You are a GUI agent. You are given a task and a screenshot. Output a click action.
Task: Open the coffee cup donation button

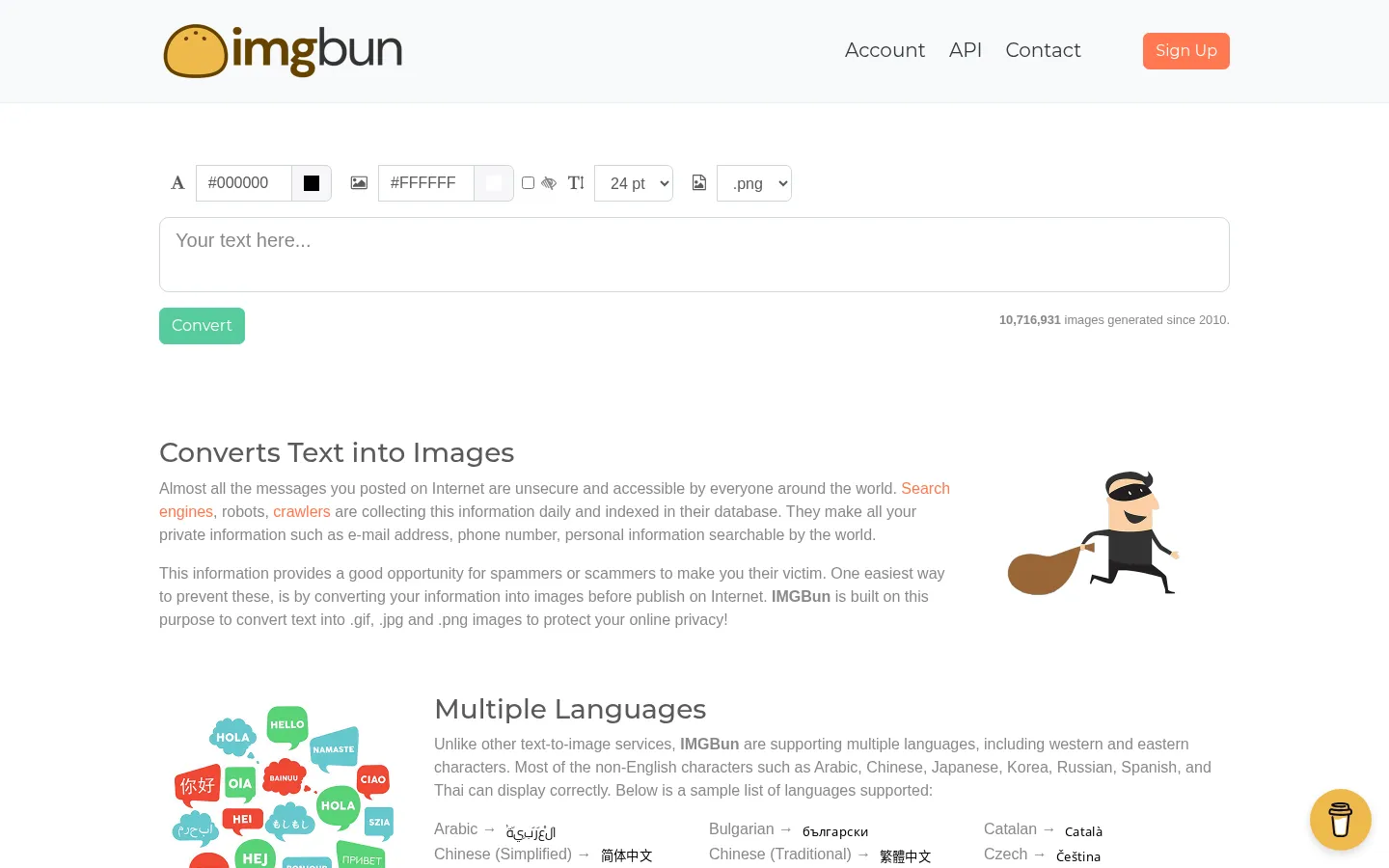pos(1341,820)
